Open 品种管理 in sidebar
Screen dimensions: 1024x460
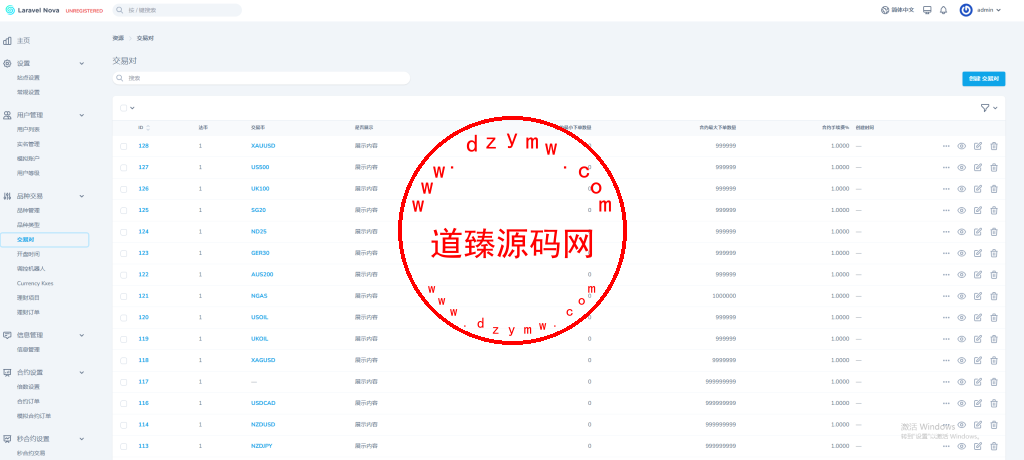[x=28, y=210]
